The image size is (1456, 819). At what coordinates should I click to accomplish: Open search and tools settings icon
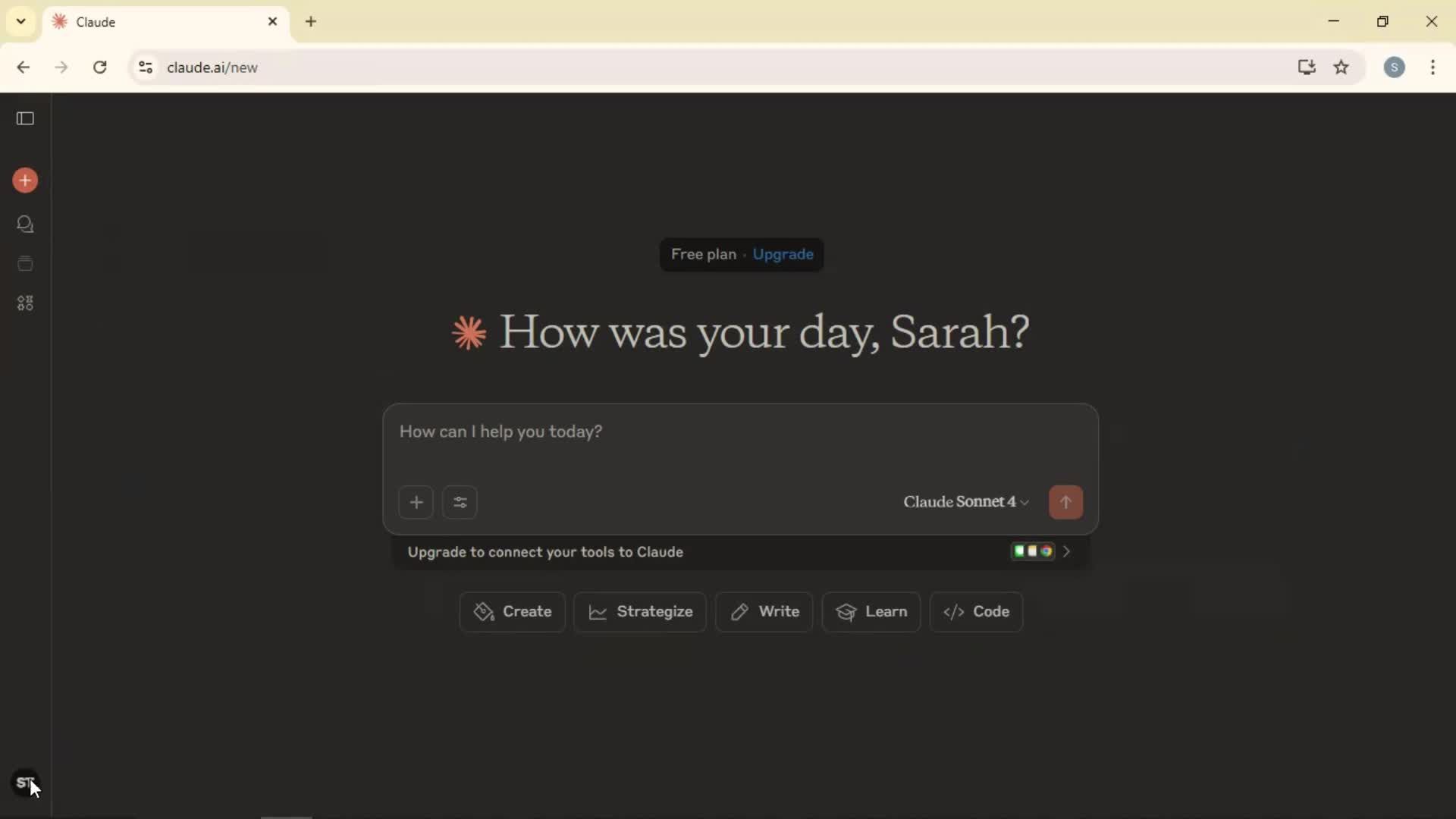[x=460, y=502]
